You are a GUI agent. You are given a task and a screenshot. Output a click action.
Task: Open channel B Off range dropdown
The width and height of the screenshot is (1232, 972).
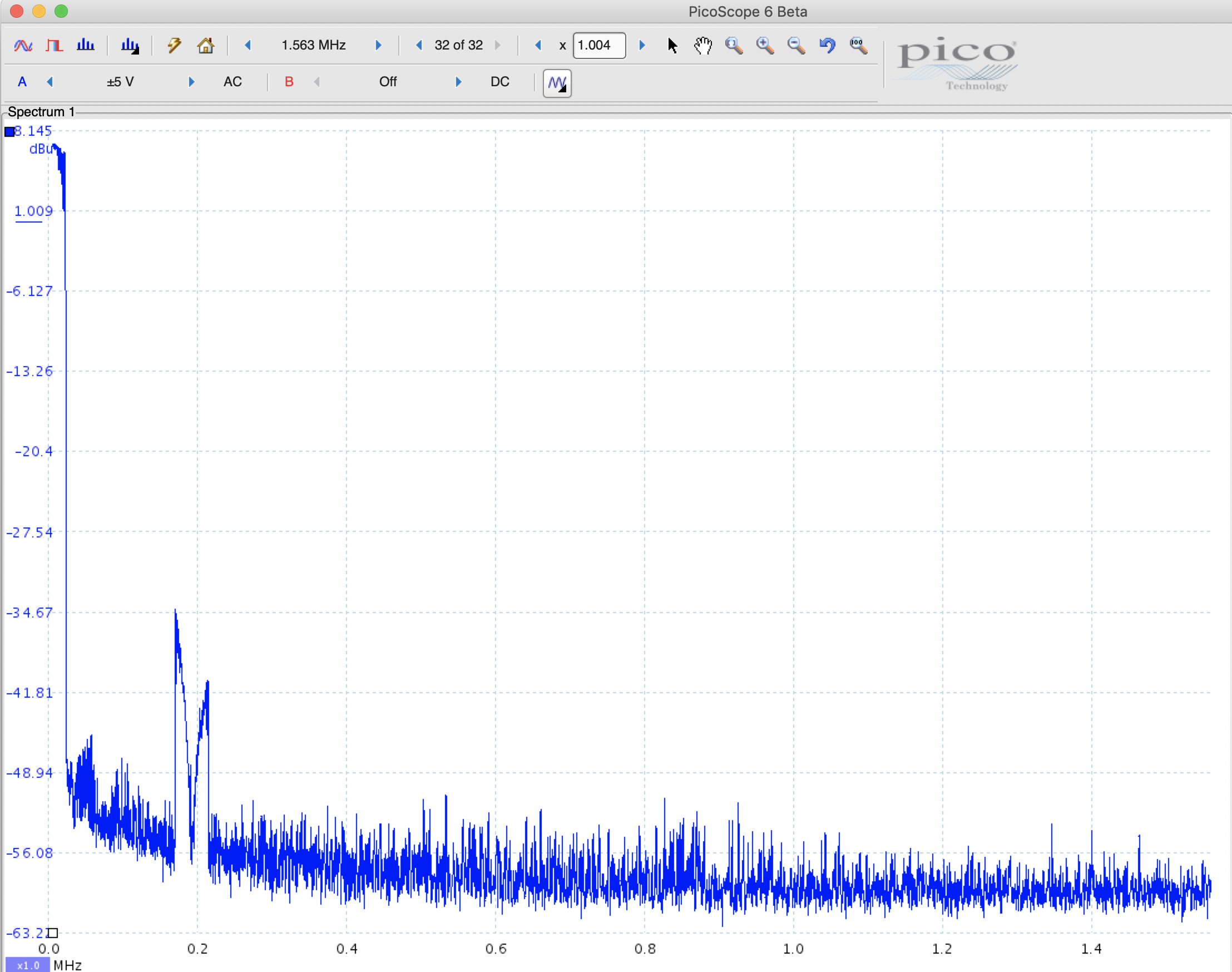click(388, 82)
